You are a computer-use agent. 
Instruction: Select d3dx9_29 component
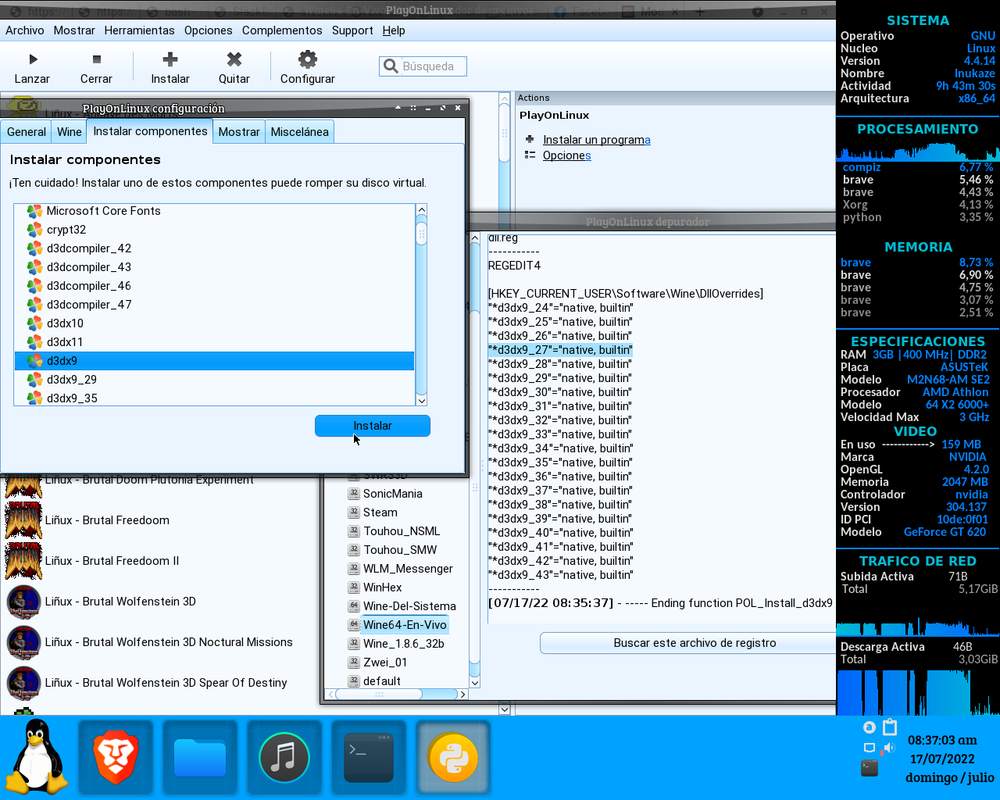[x=214, y=380]
